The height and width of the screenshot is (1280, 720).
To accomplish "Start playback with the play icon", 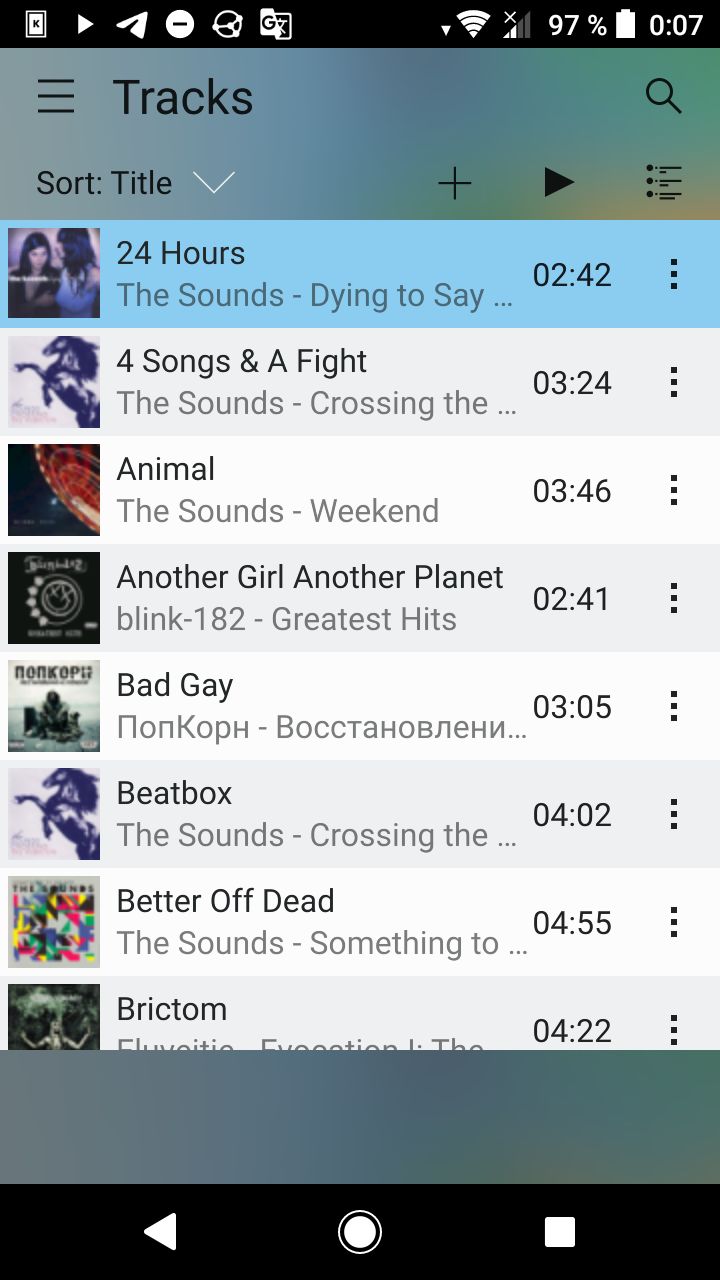I will [x=559, y=182].
